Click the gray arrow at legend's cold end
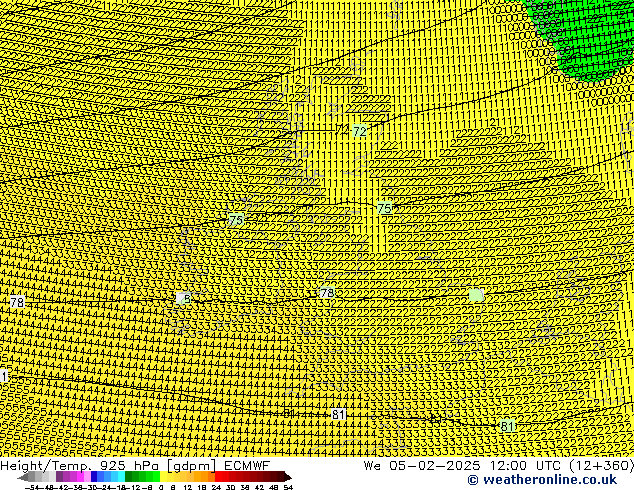The image size is (634, 490). click(22, 477)
